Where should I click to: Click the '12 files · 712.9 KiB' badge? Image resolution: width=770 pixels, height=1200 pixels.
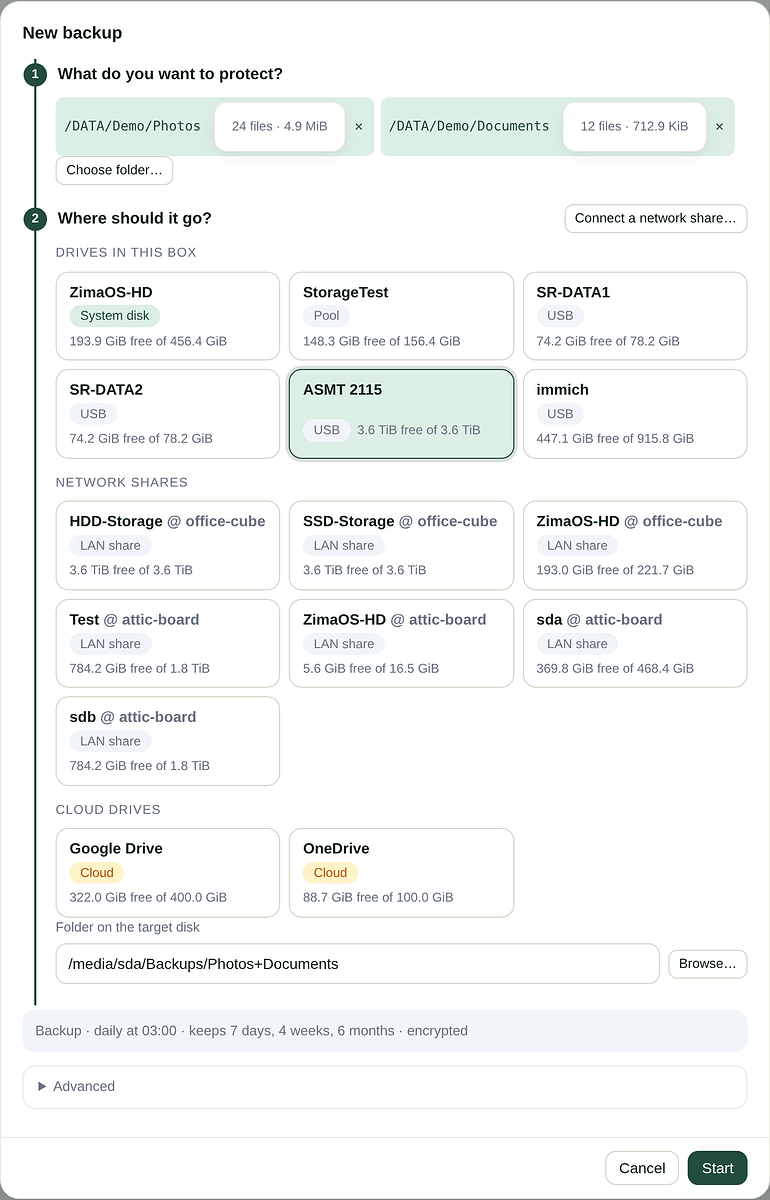pos(634,127)
